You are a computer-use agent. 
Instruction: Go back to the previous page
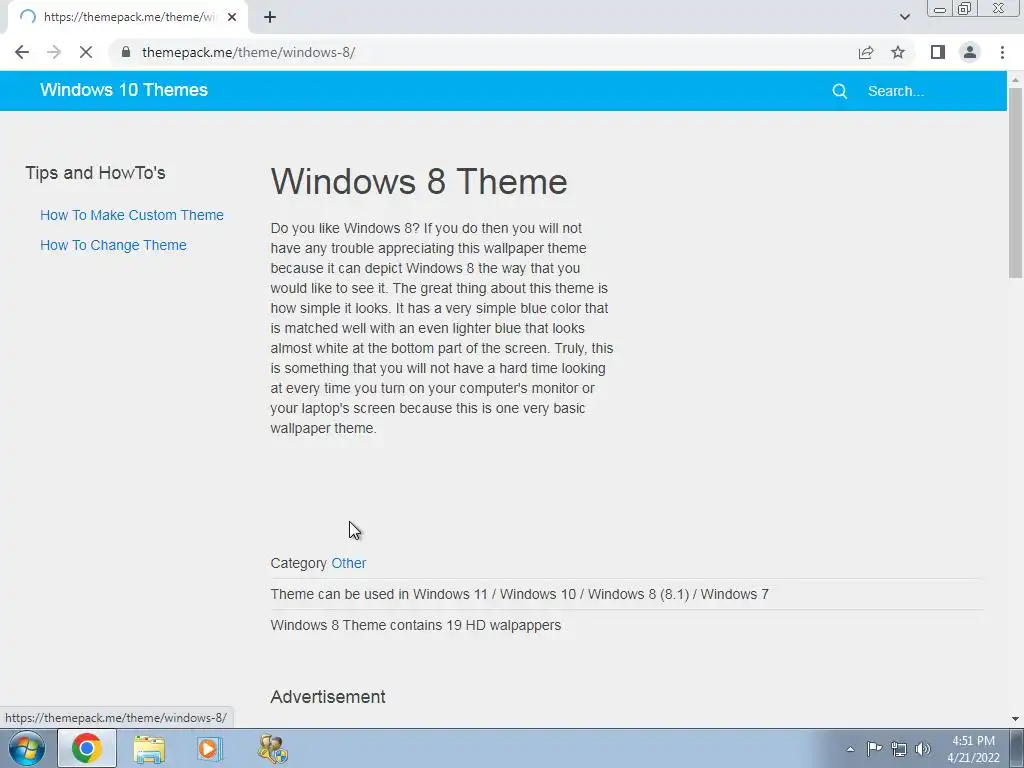tap(22, 52)
